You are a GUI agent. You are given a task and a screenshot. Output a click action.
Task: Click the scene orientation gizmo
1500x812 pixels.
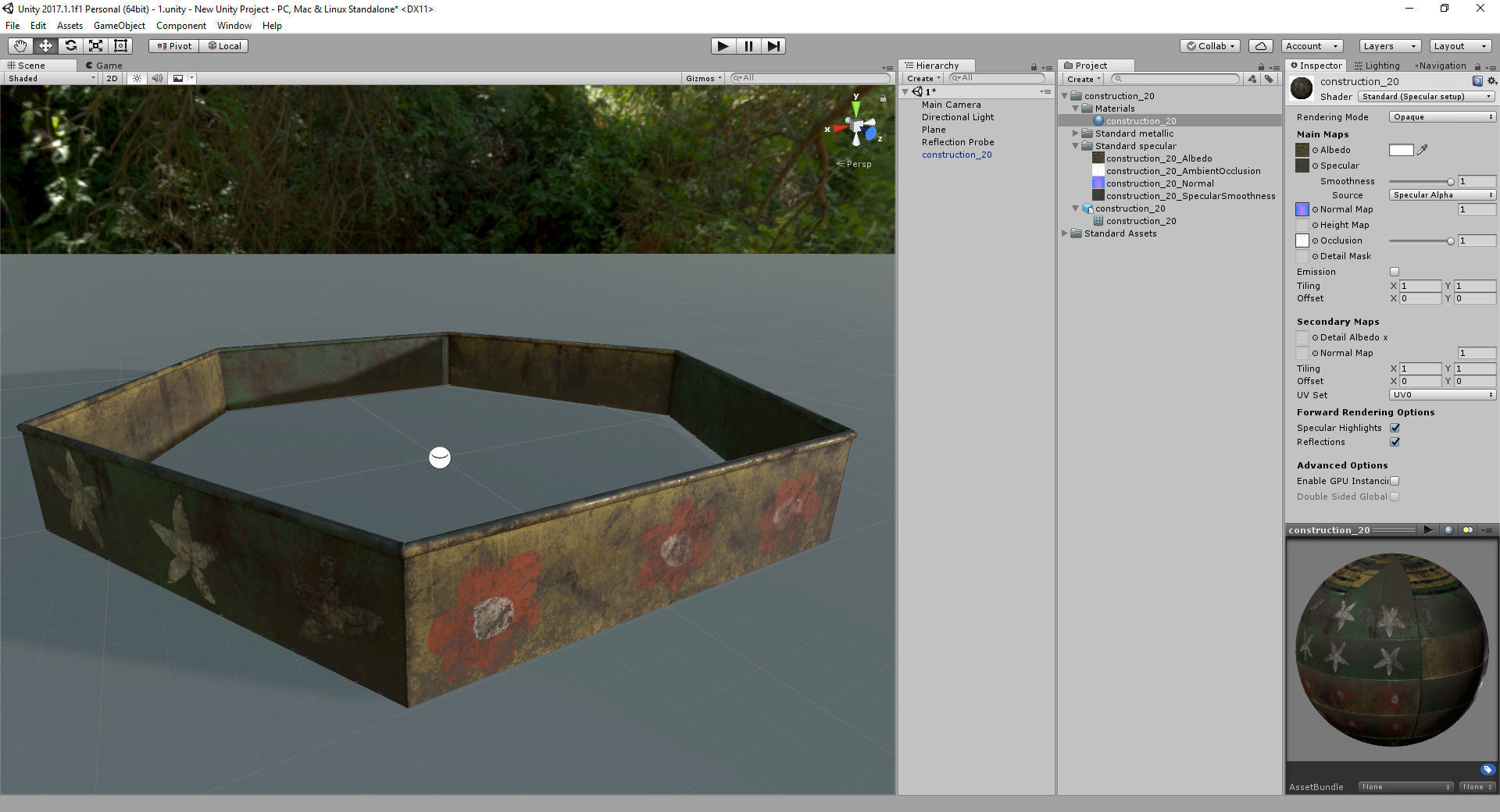click(x=856, y=125)
